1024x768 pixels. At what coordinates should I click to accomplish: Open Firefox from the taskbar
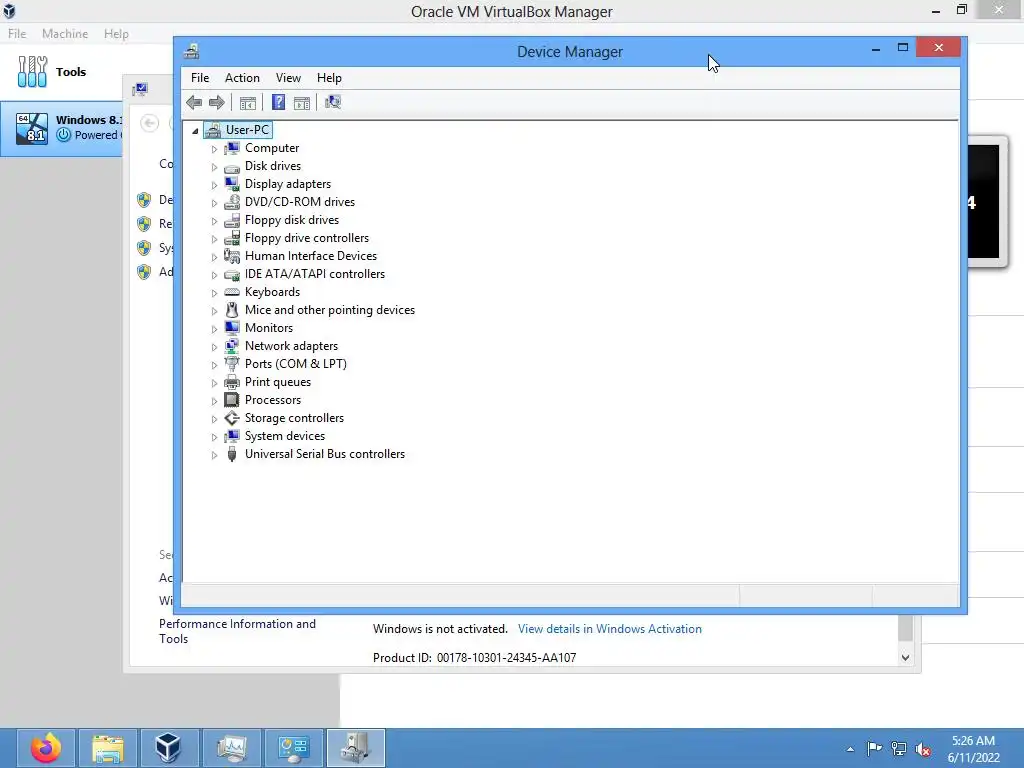(x=46, y=748)
